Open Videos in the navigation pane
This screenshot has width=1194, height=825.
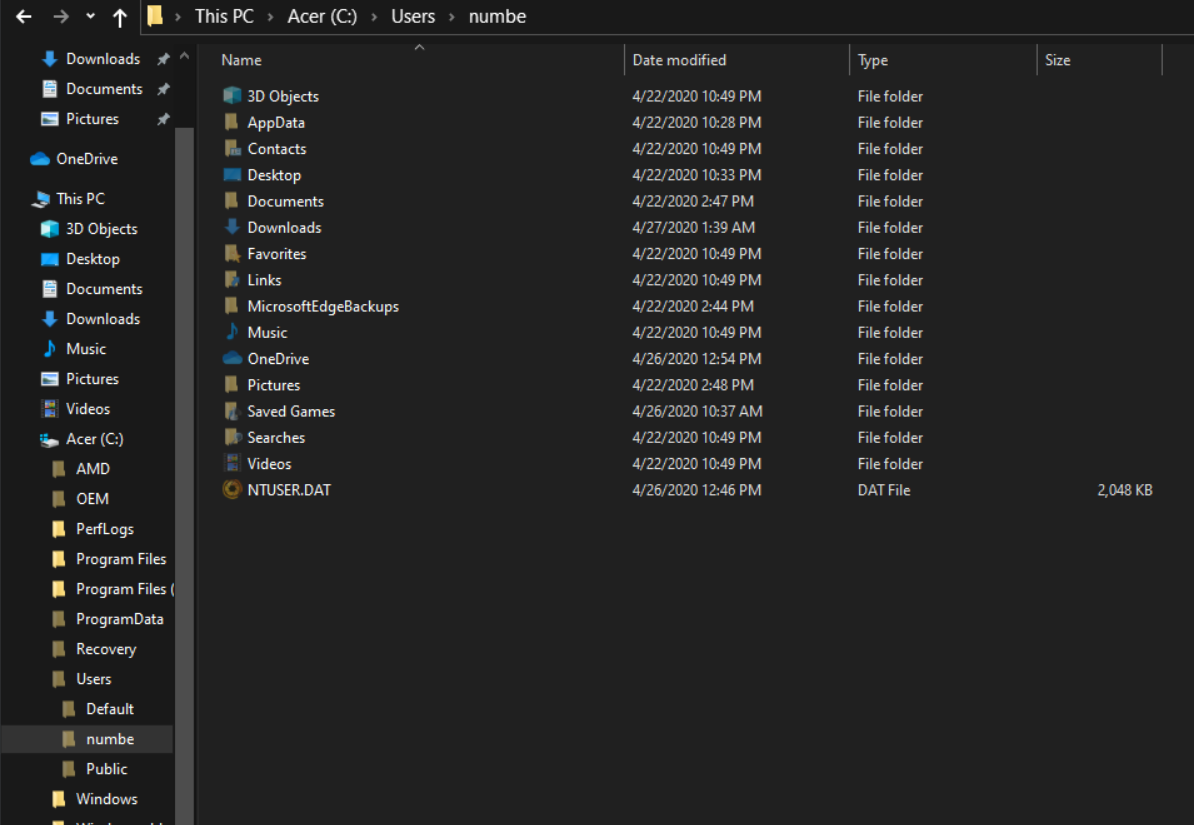pos(88,409)
